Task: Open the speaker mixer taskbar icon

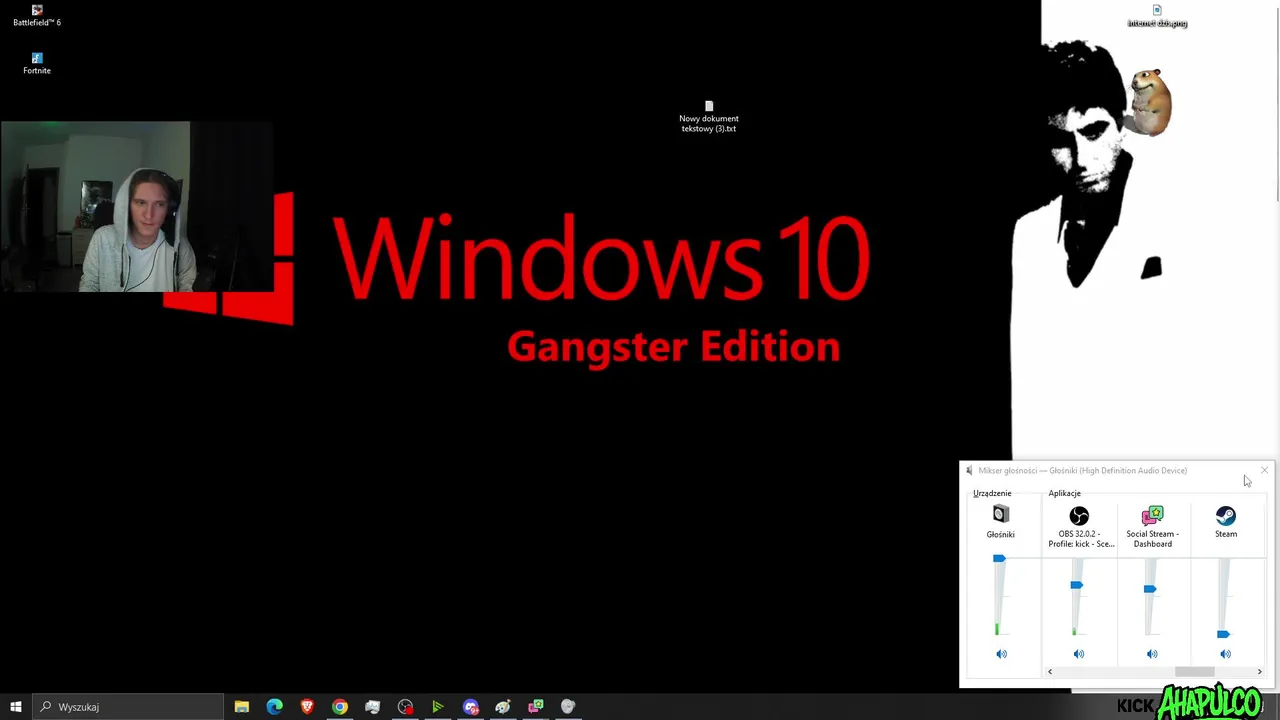Action: coord(568,707)
